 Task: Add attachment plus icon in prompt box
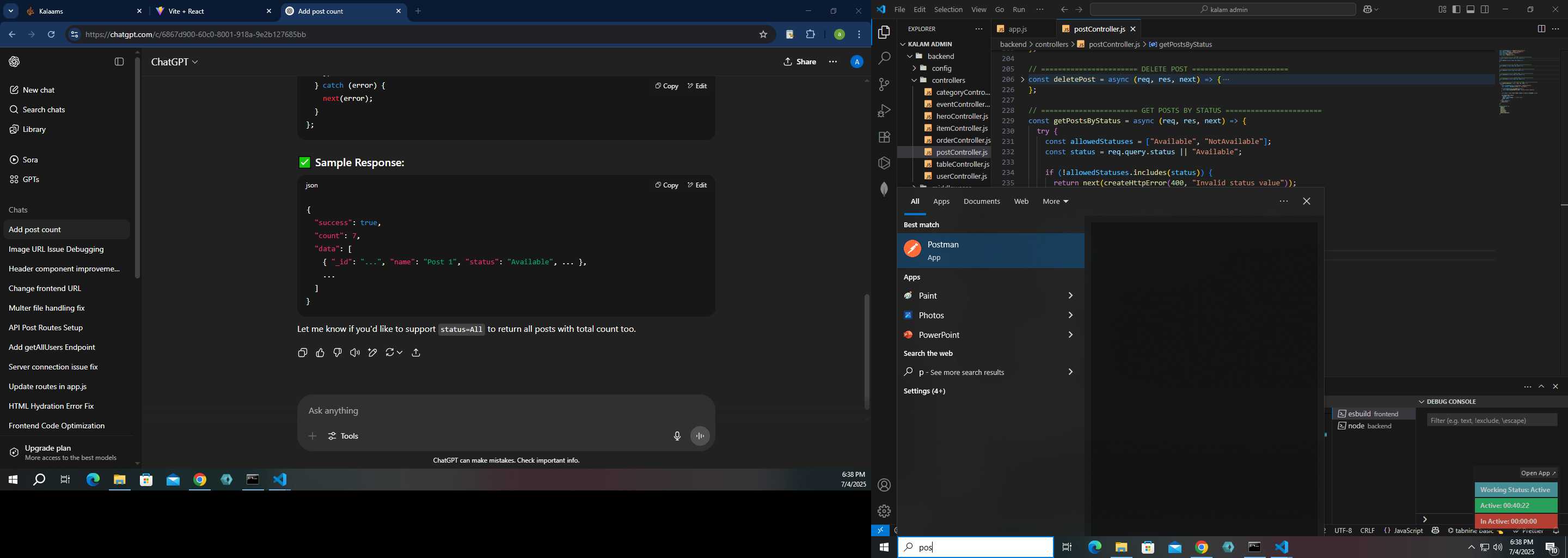coord(313,436)
